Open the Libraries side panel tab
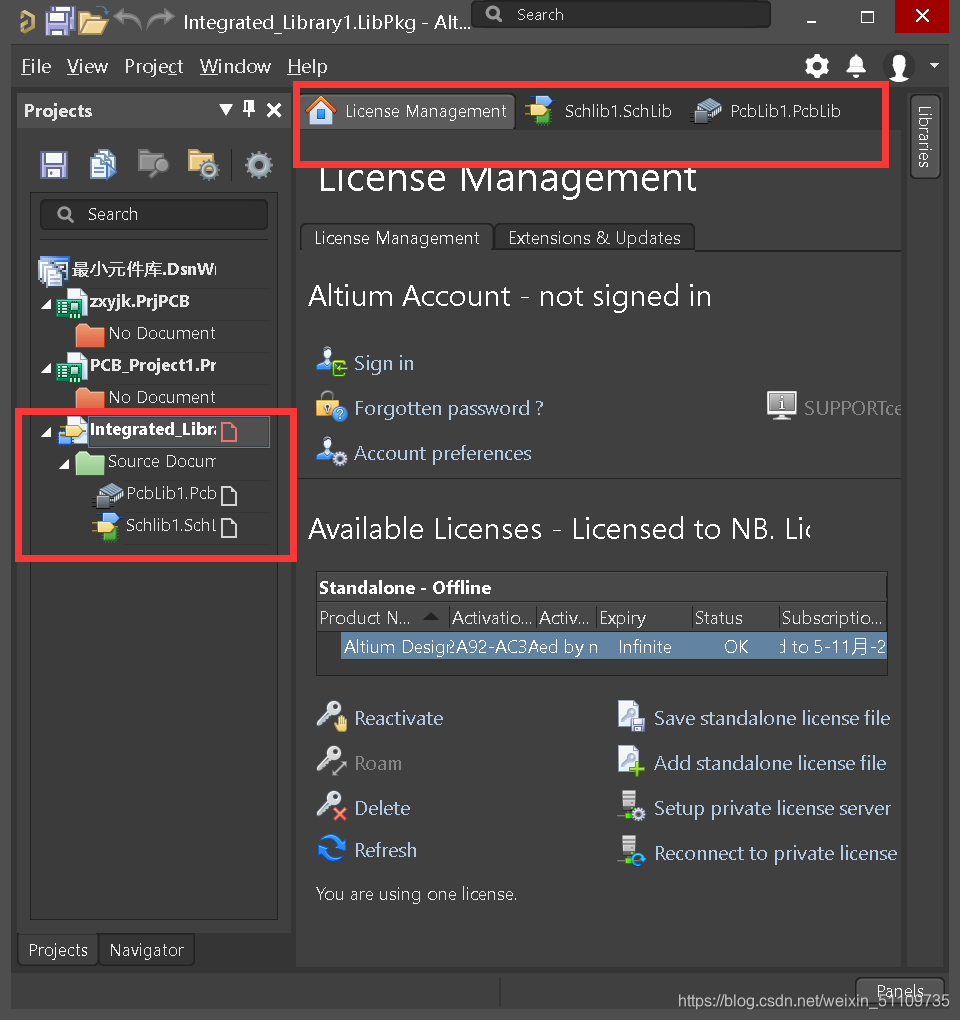The width and height of the screenshot is (960, 1020). point(924,137)
